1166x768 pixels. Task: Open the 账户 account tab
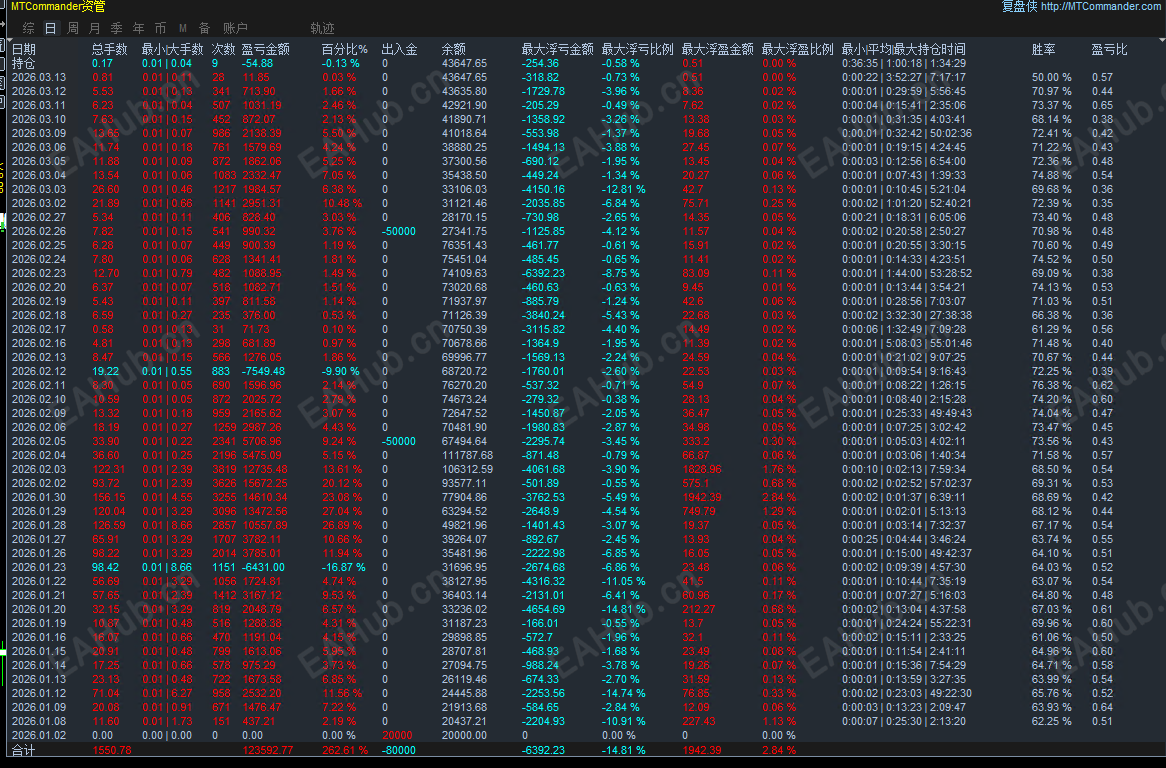(x=235, y=28)
